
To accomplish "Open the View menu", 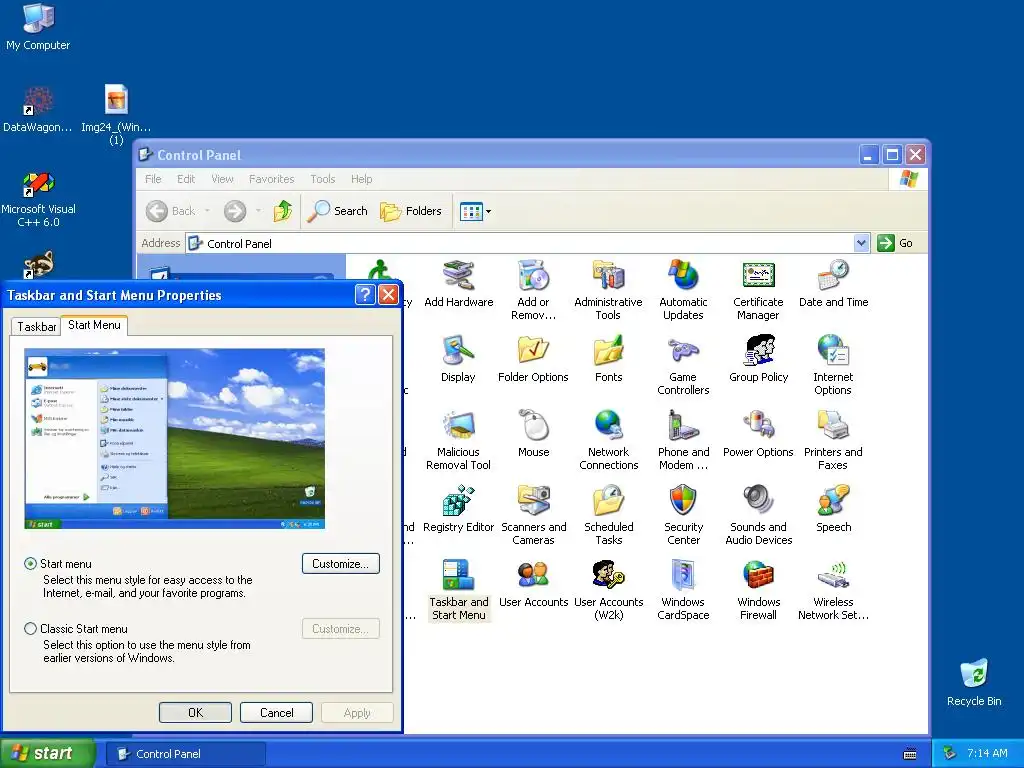I will tap(222, 179).
